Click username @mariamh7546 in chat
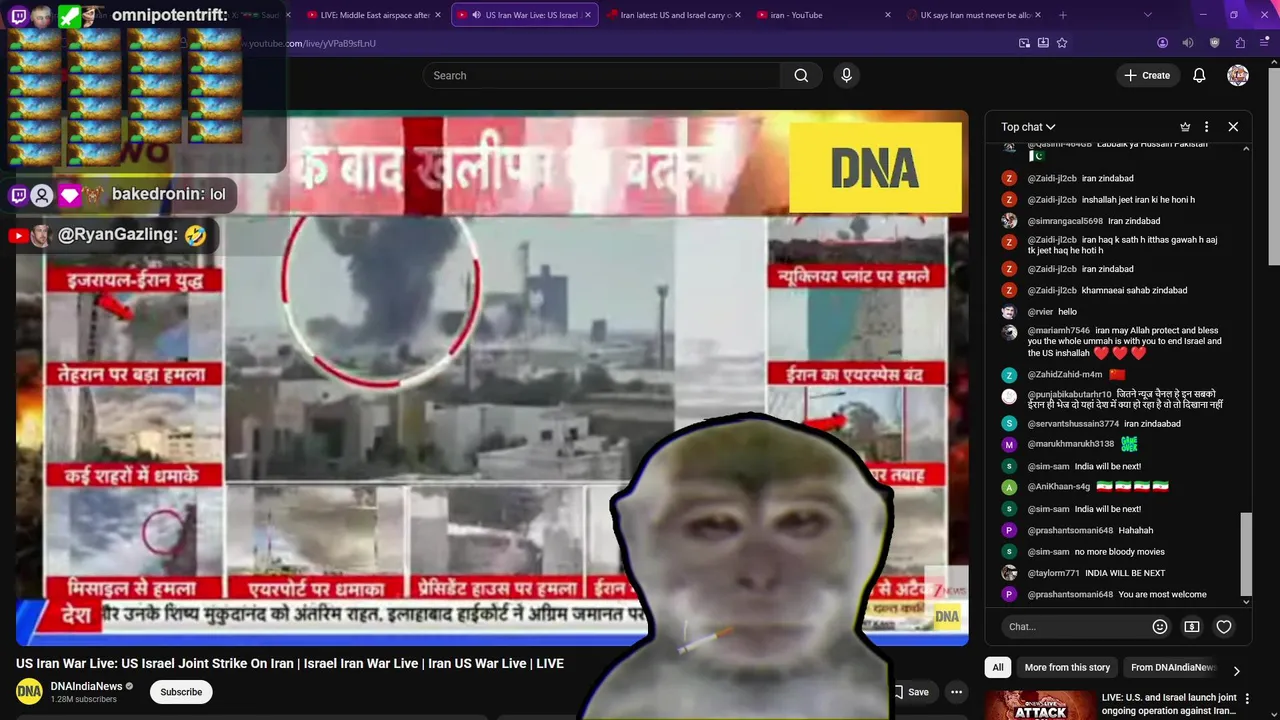 pyautogui.click(x=1058, y=330)
